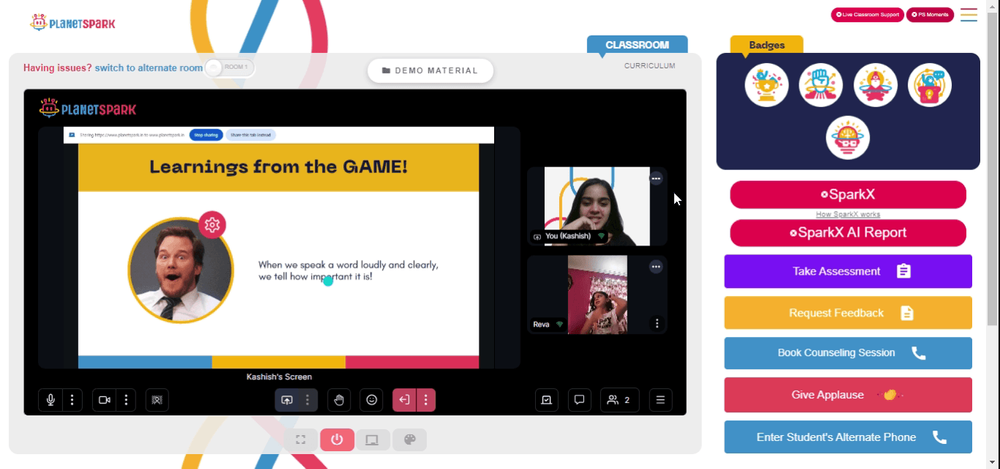Open the hamburger menu at top right
1000x469 pixels.
(969, 15)
